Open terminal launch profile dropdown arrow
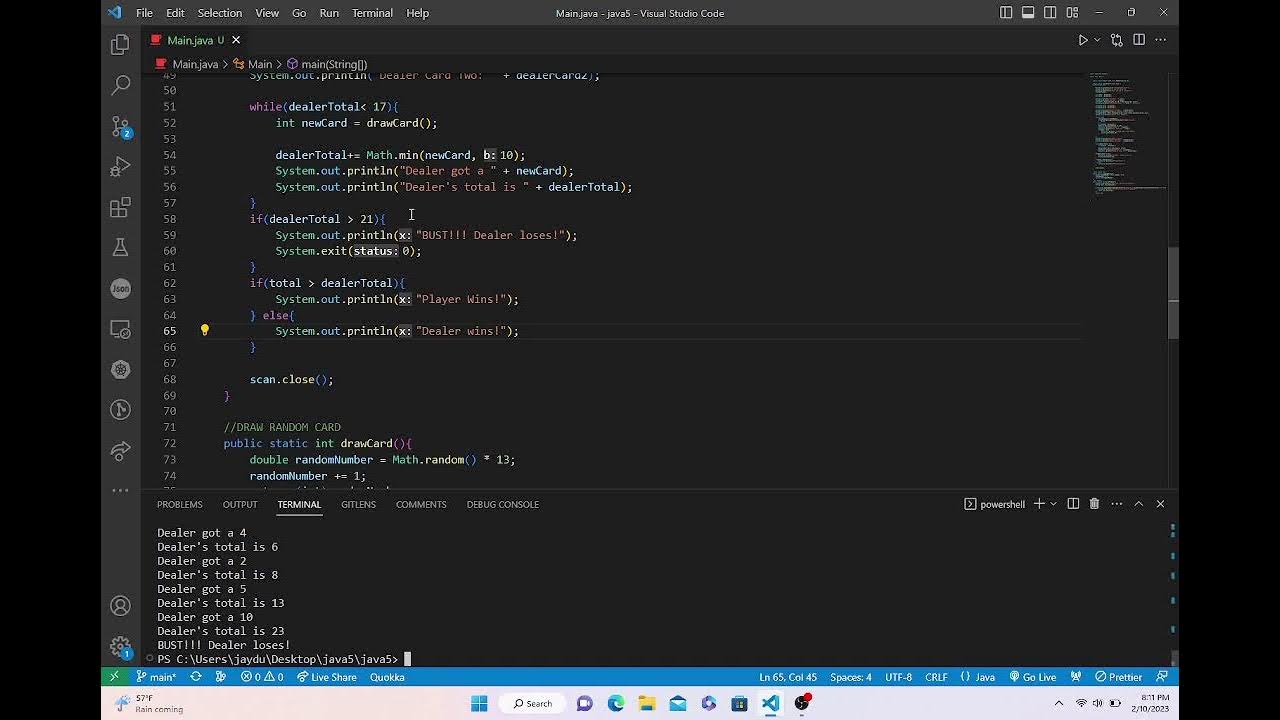This screenshot has width=1280, height=720. 1053,504
